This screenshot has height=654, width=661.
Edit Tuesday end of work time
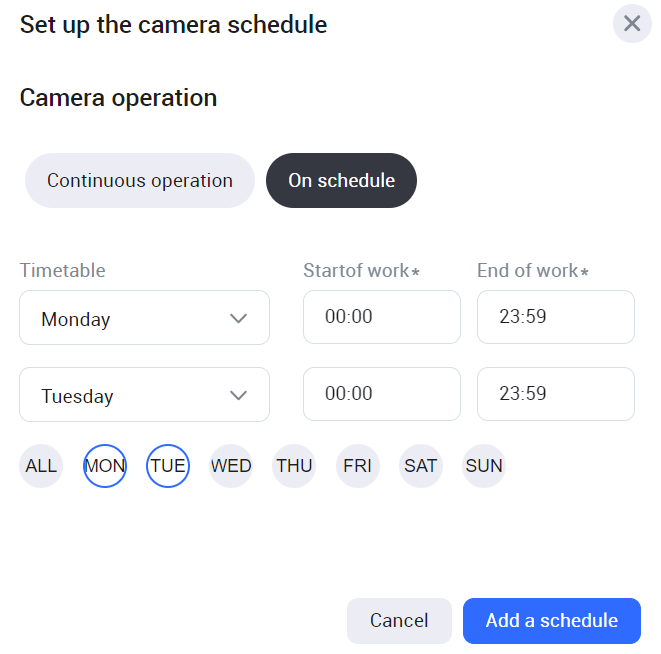point(555,394)
